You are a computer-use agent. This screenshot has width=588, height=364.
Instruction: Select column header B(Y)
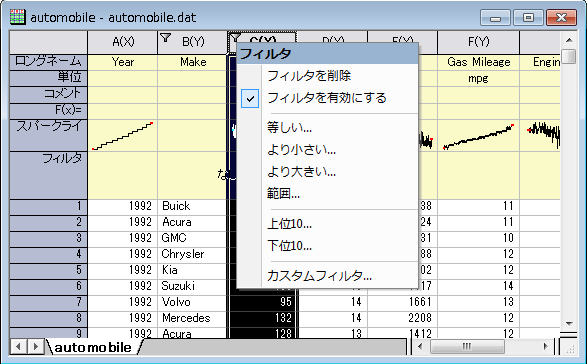point(193,42)
